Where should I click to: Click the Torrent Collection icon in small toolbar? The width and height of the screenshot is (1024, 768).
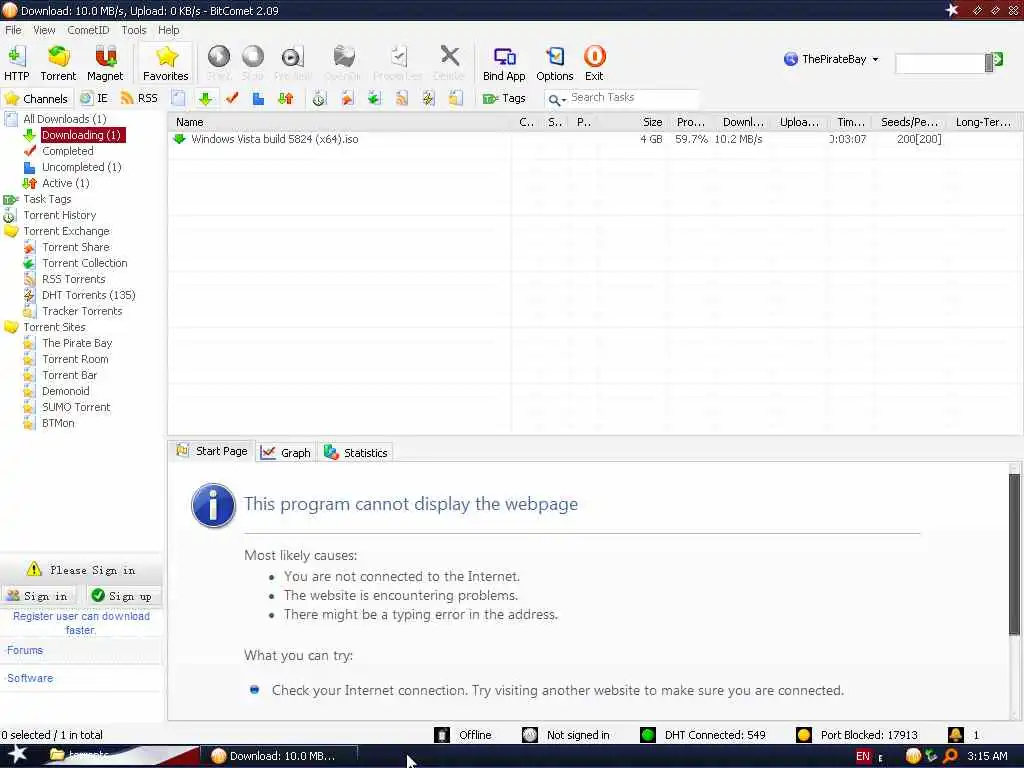click(x=374, y=99)
